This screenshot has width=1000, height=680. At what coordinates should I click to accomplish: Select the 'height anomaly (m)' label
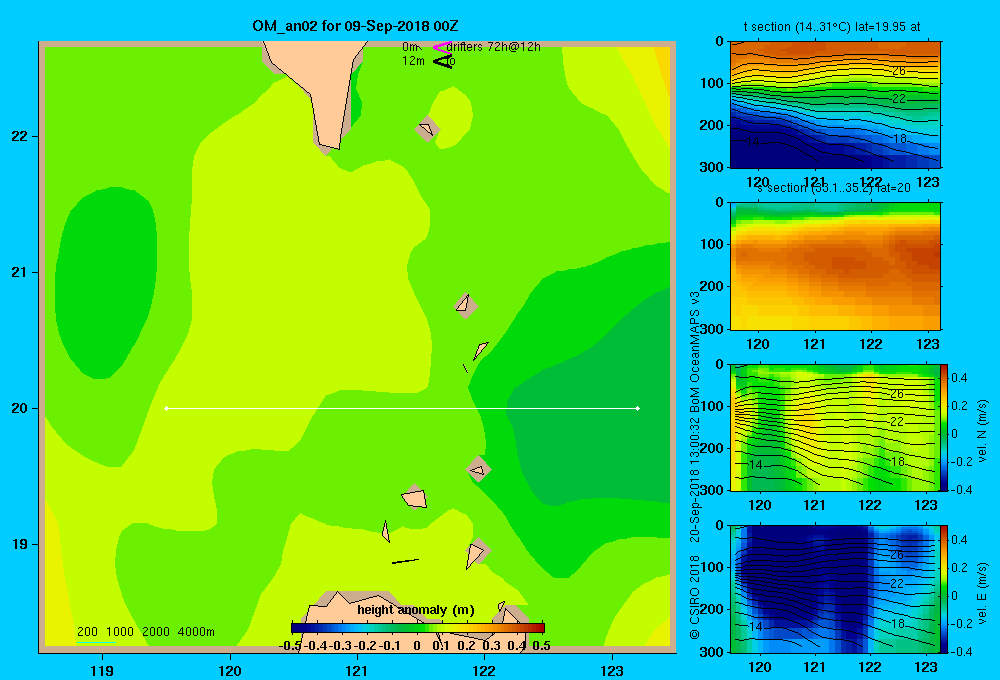416,610
